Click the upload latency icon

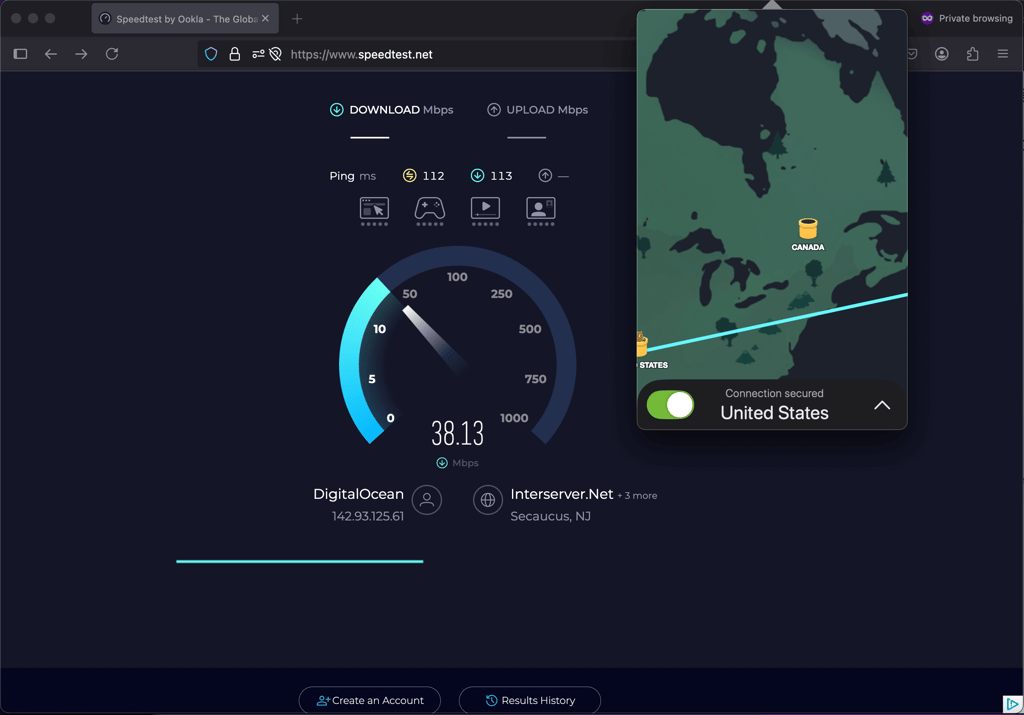tap(545, 175)
